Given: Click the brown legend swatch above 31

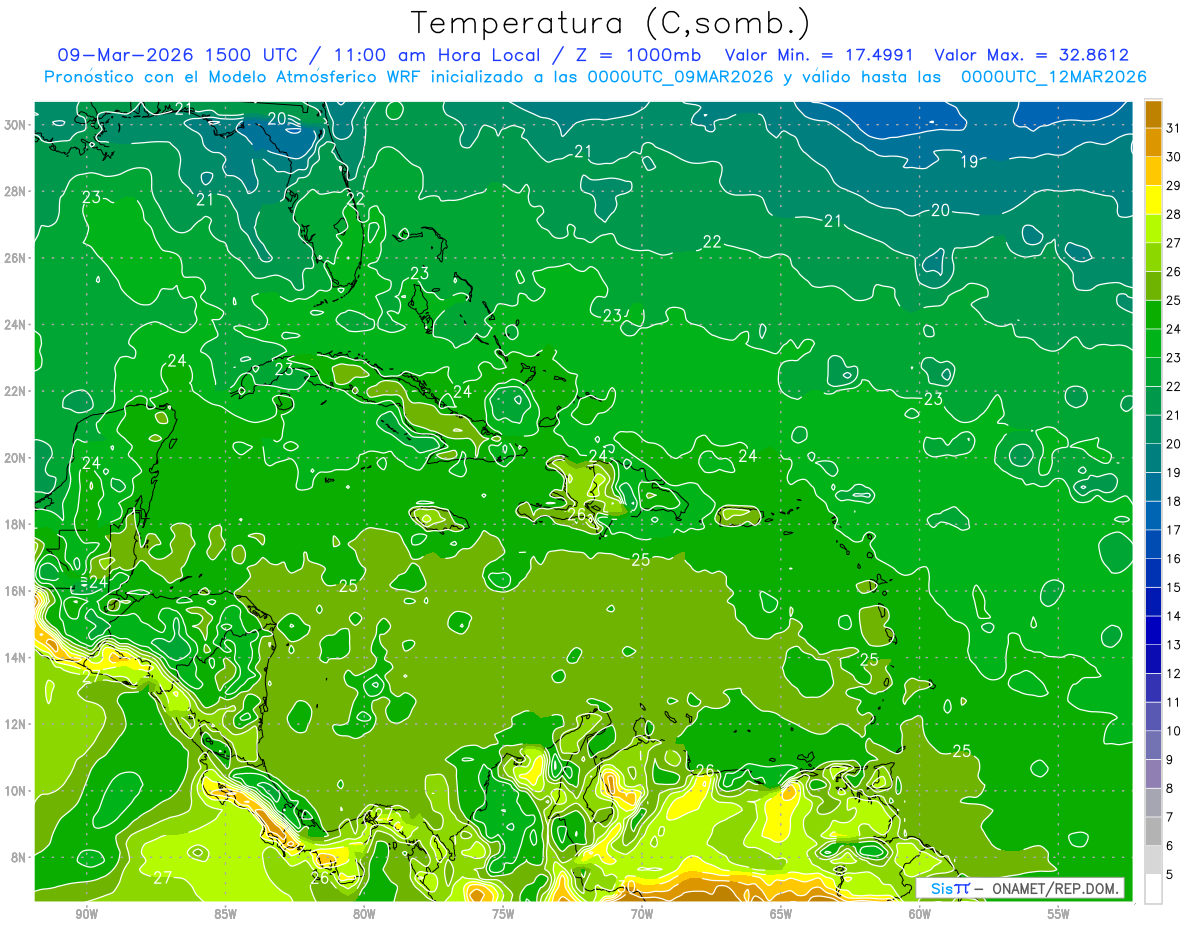Looking at the screenshot, I should point(1153,113).
